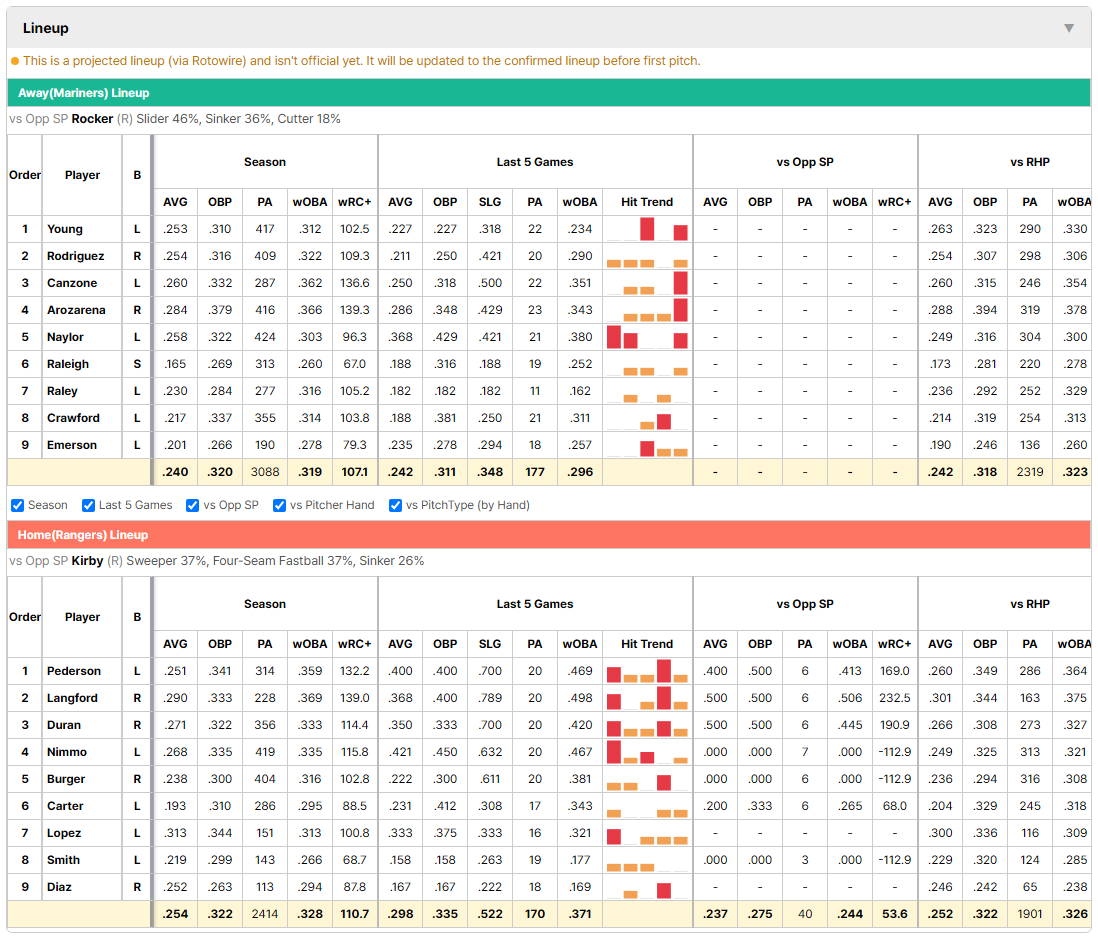Click Pederson's hit trend chart
The height and width of the screenshot is (939, 1098).
pyautogui.click(x=647, y=671)
